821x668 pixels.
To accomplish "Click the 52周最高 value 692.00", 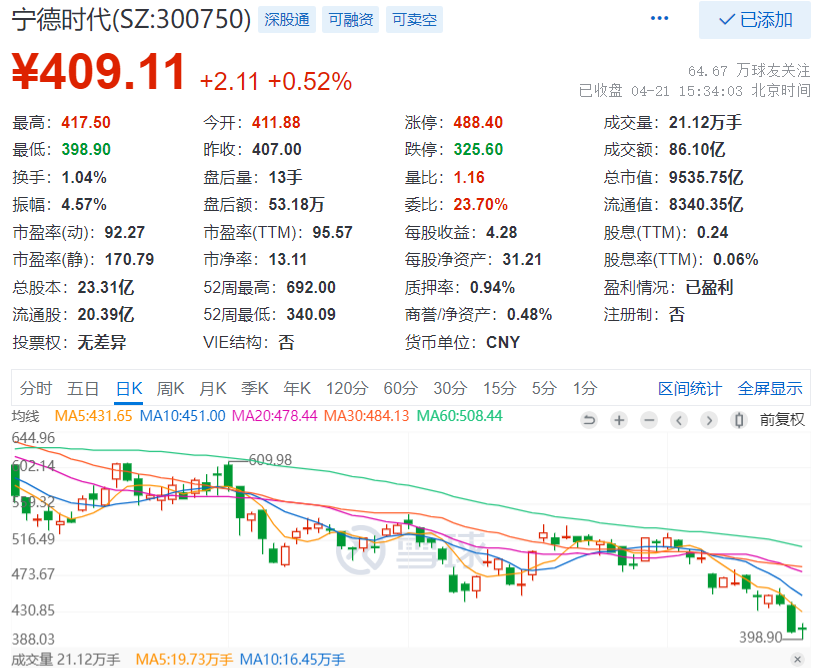I will tap(311, 287).
